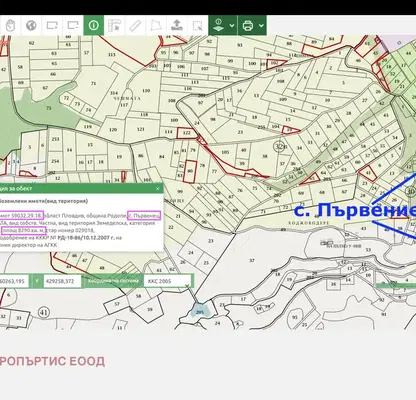Image resolution: width=416 pixels, height=400 pixels.
Task: Click the bold text РД-18-86/10.12.2007 г.
Action: click(x=86, y=238)
